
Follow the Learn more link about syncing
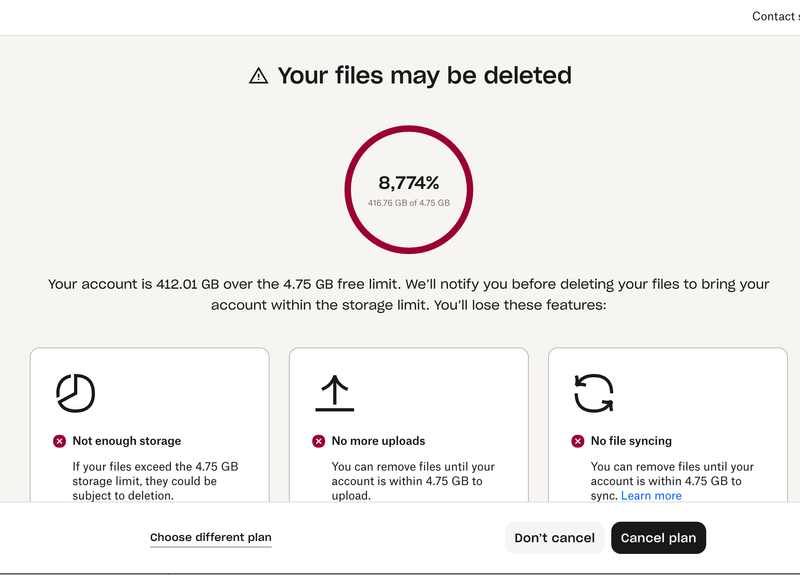[x=651, y=496]
